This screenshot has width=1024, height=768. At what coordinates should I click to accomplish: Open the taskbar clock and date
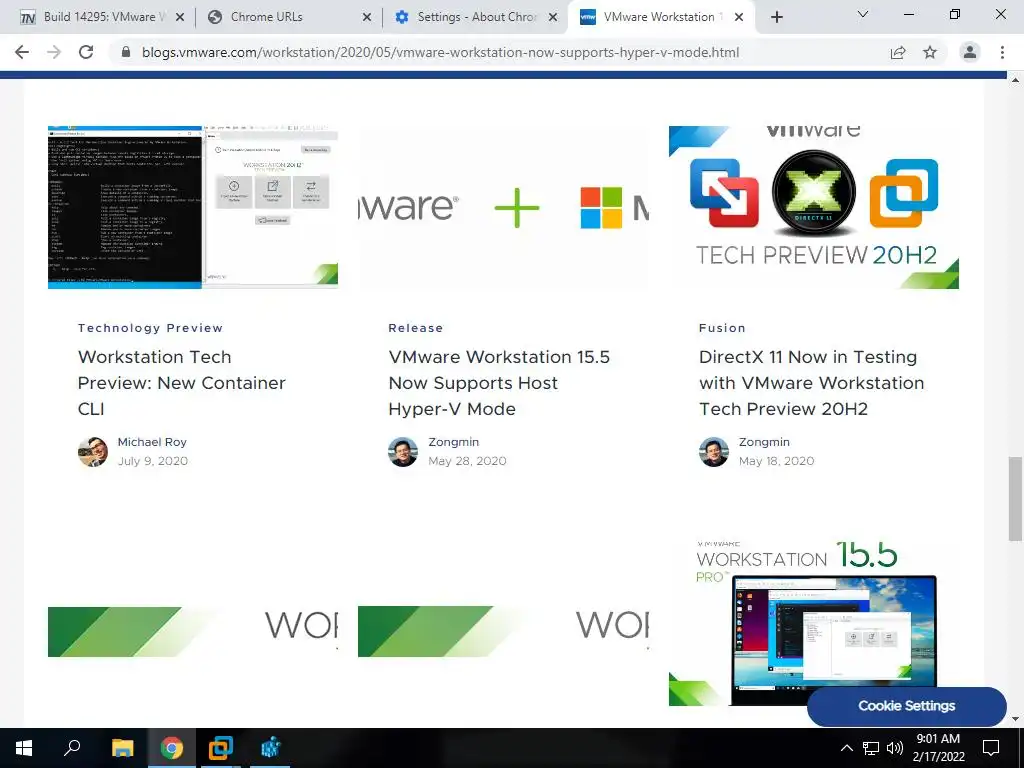coord(938,748)
